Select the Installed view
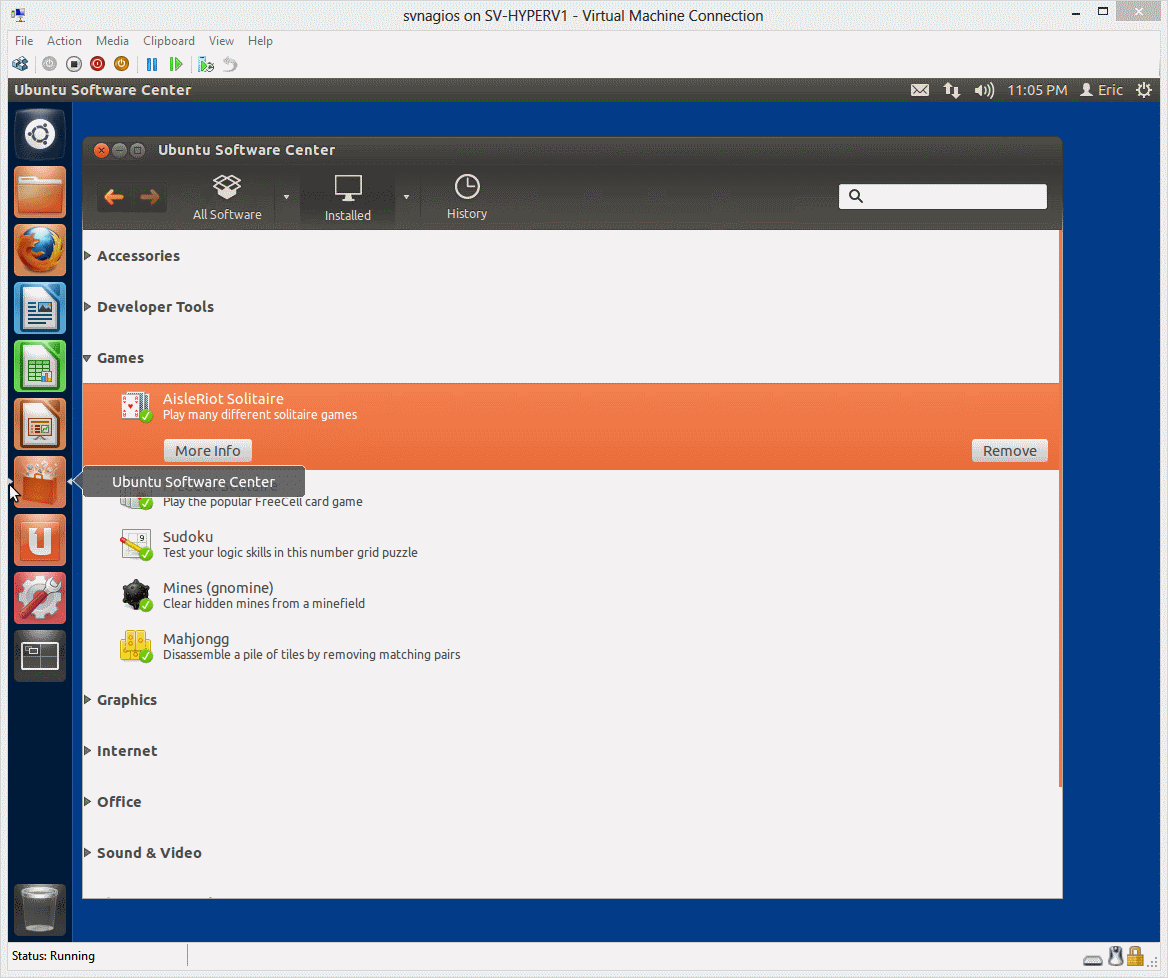The image size is (1168, 978). coord(347,198)
